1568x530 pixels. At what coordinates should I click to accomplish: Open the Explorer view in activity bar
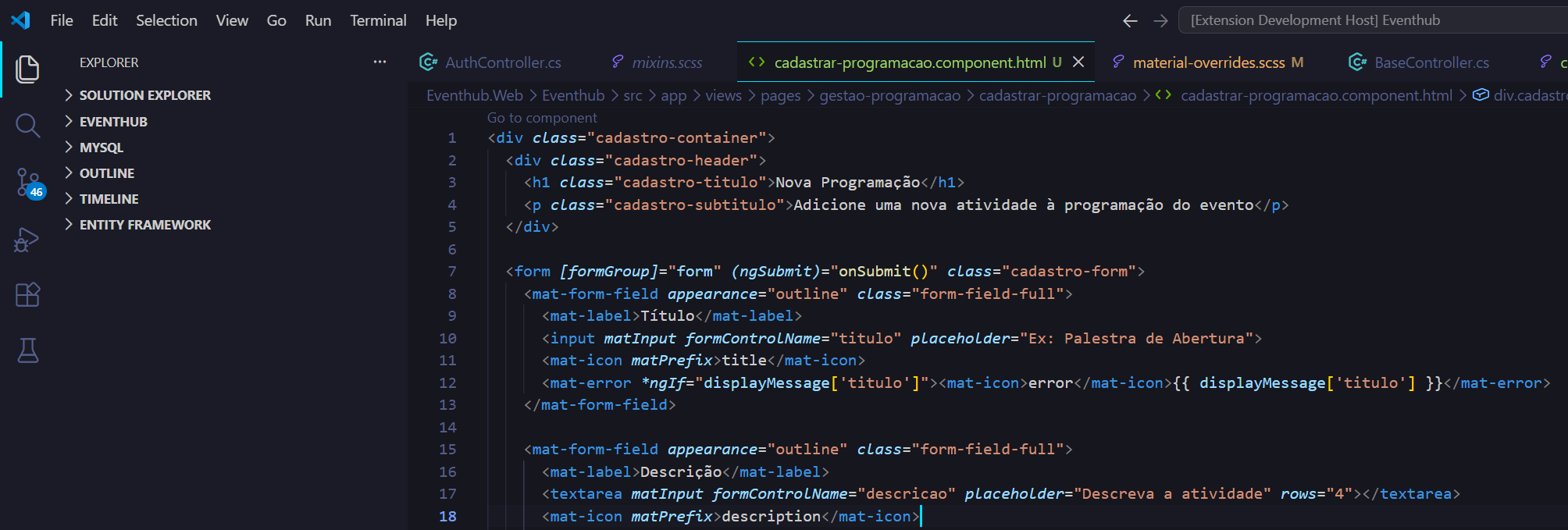[27, 69]
